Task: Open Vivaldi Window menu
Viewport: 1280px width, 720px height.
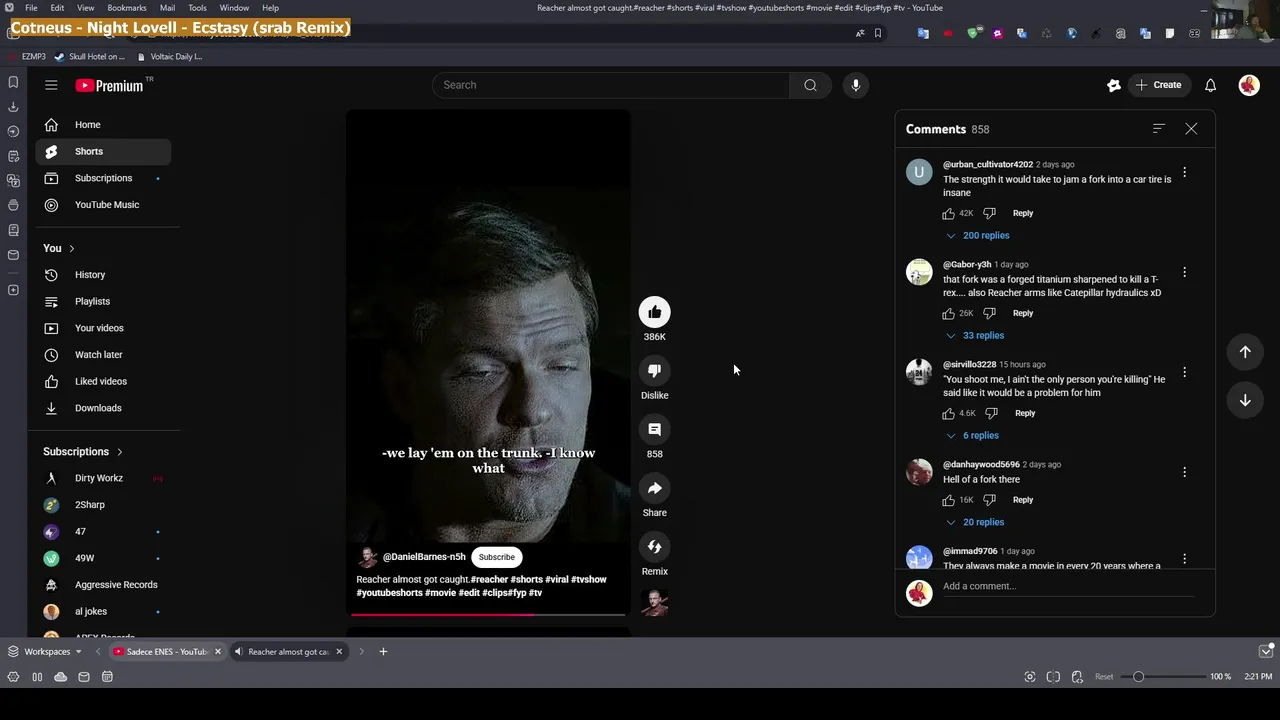Action: pyautogui.click(x=234, y=8)
